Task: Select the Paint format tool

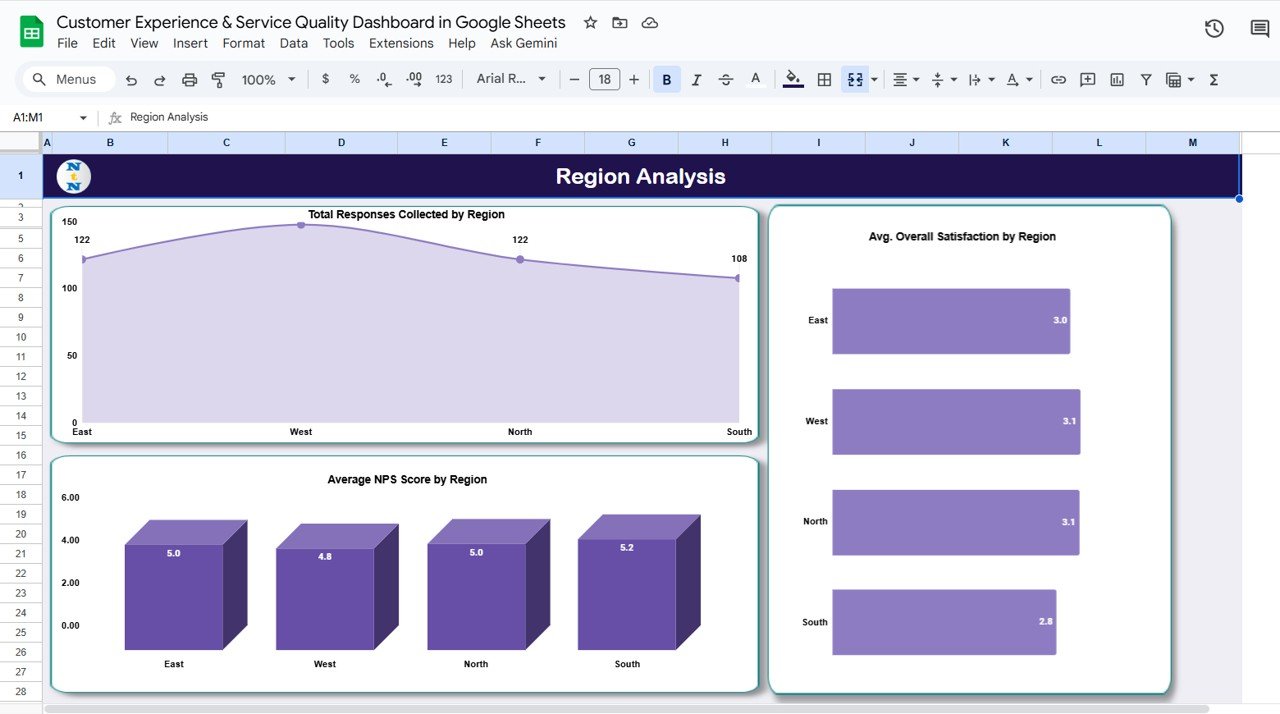Action: [x=218, y=79]
